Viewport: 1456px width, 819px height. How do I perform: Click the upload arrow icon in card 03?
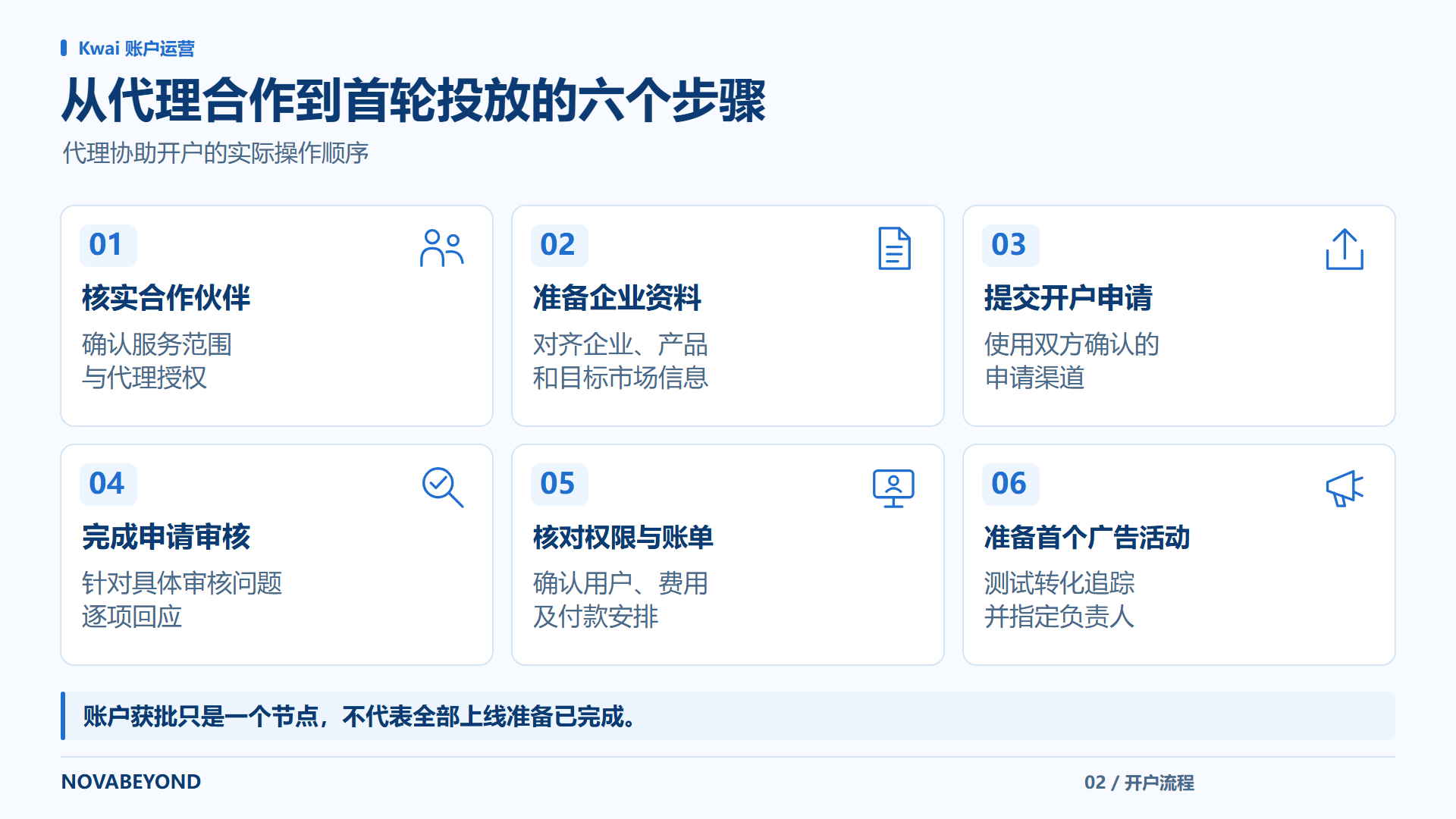(x=1345, y=249)
